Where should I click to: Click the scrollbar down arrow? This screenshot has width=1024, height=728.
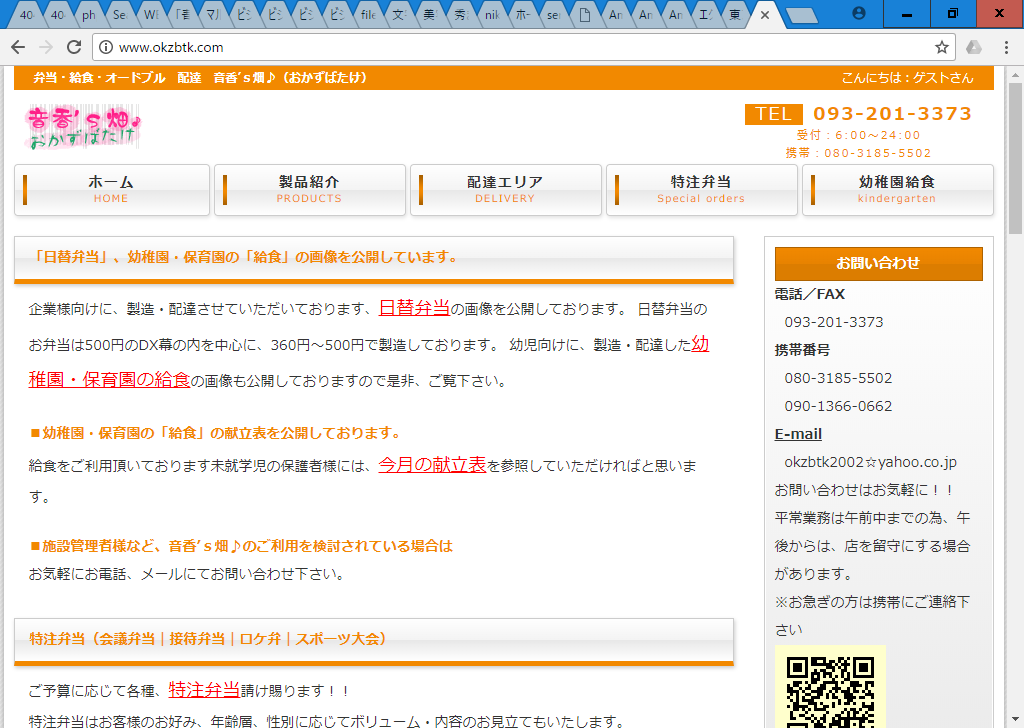(1015, 721)
